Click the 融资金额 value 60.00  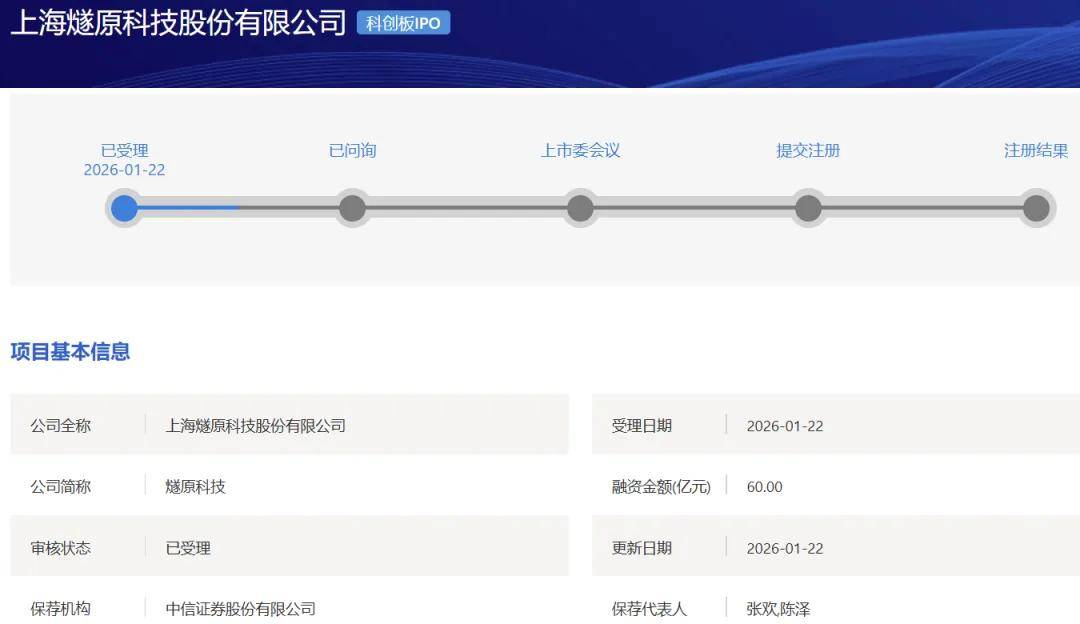(x=764, y=487)
